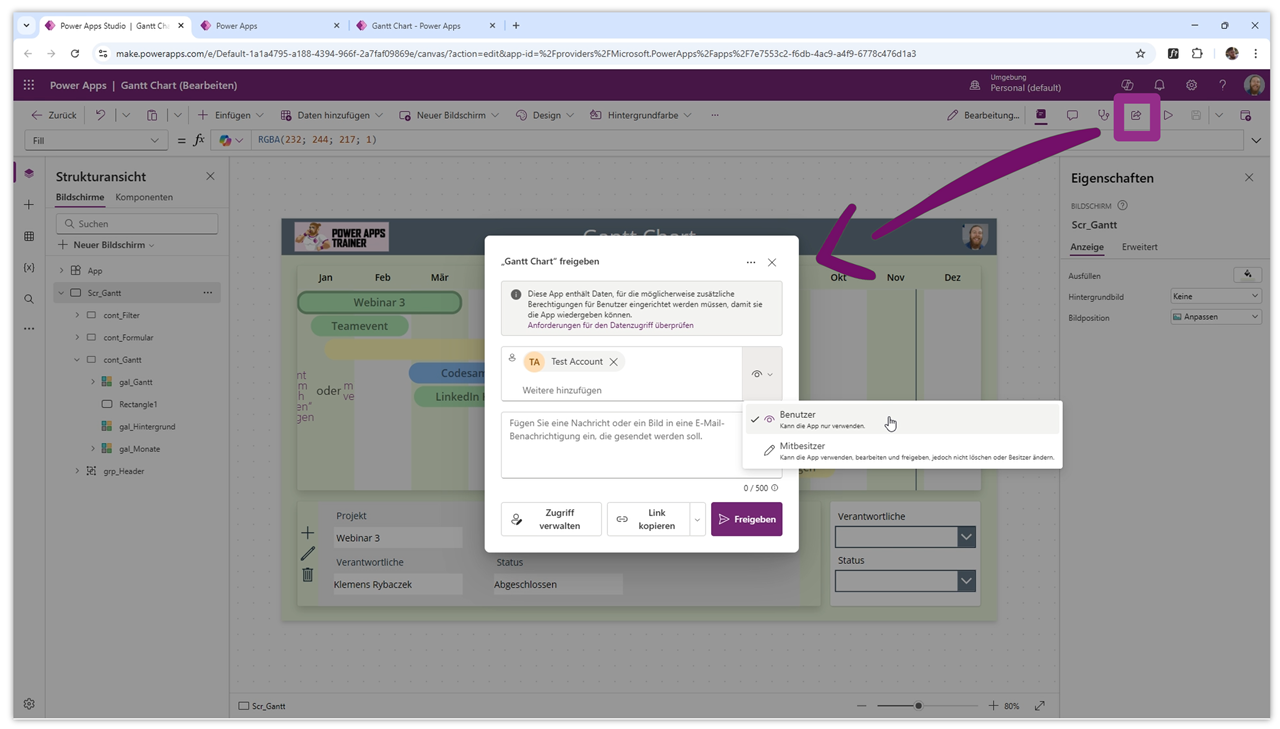The image size is (1280, 729).
Task: Switch to the Bildschirme tab
Action: point(80,197)
